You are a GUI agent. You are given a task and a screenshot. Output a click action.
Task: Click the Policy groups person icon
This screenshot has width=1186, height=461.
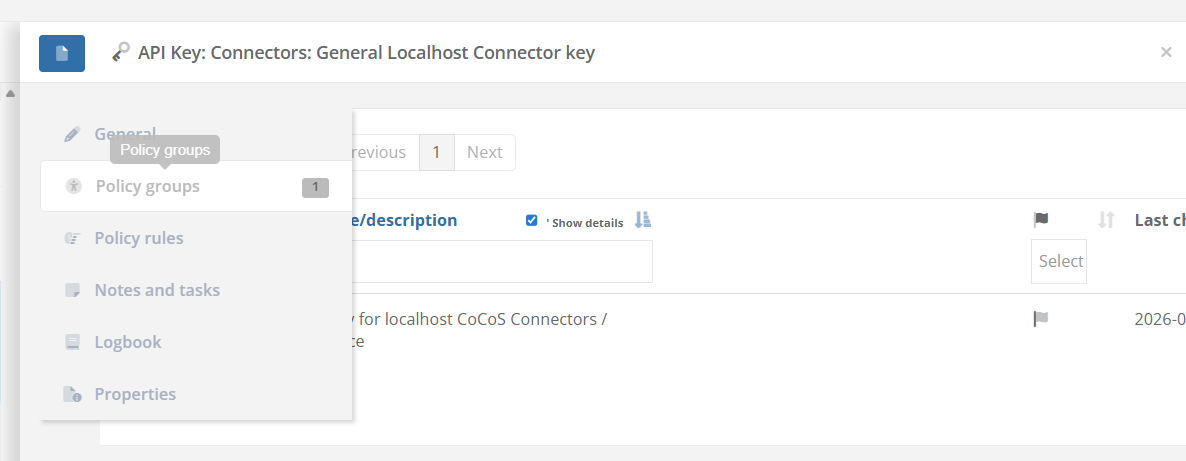73,186
